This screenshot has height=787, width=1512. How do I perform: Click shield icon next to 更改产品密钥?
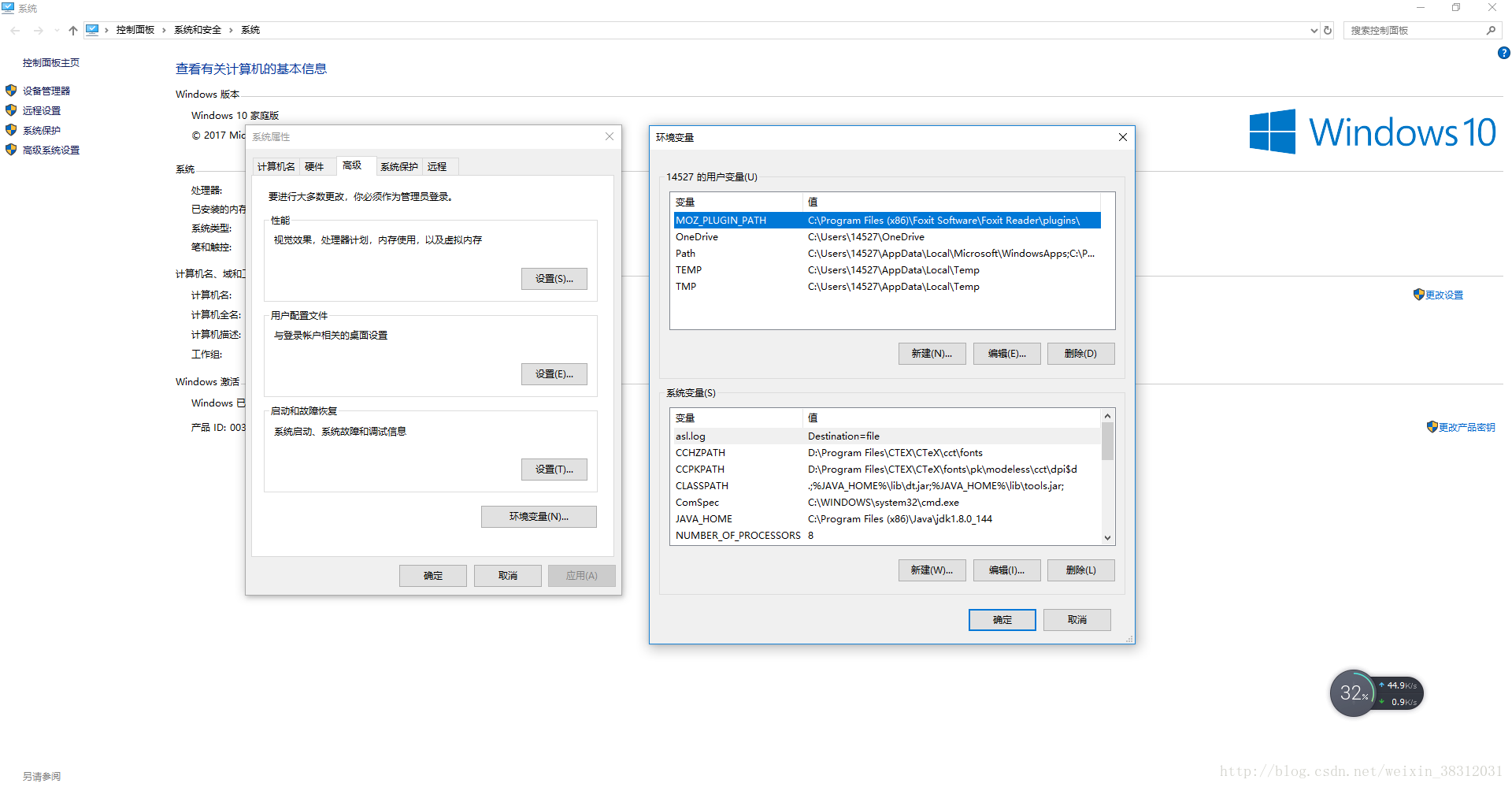tap(1432, 427)
